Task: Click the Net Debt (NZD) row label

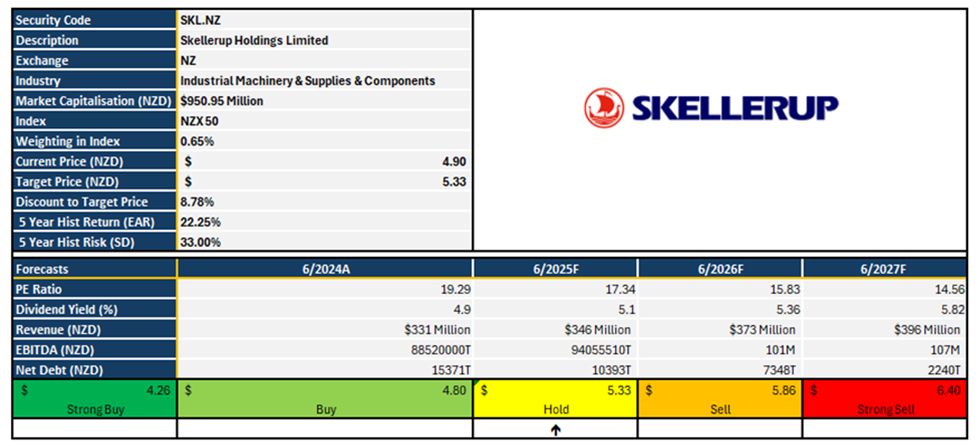Action: (94, 369)
